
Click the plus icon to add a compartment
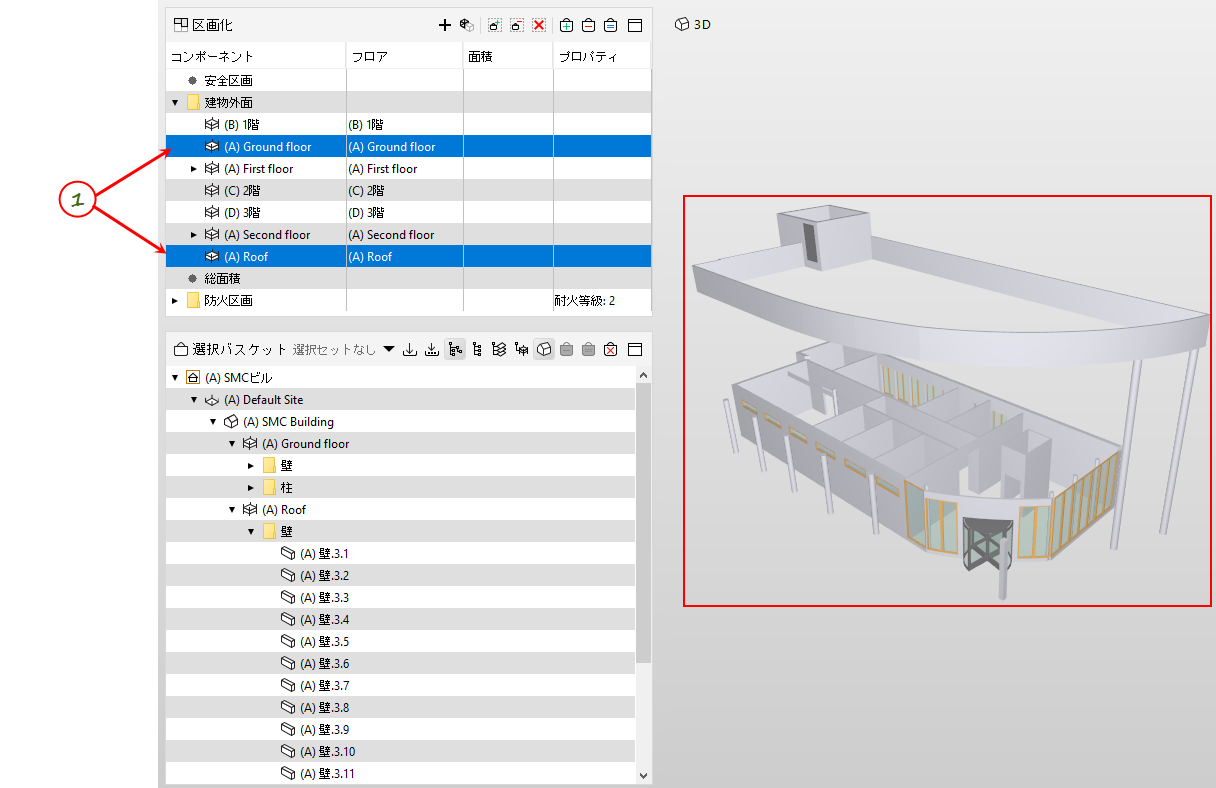click(445, 25)
